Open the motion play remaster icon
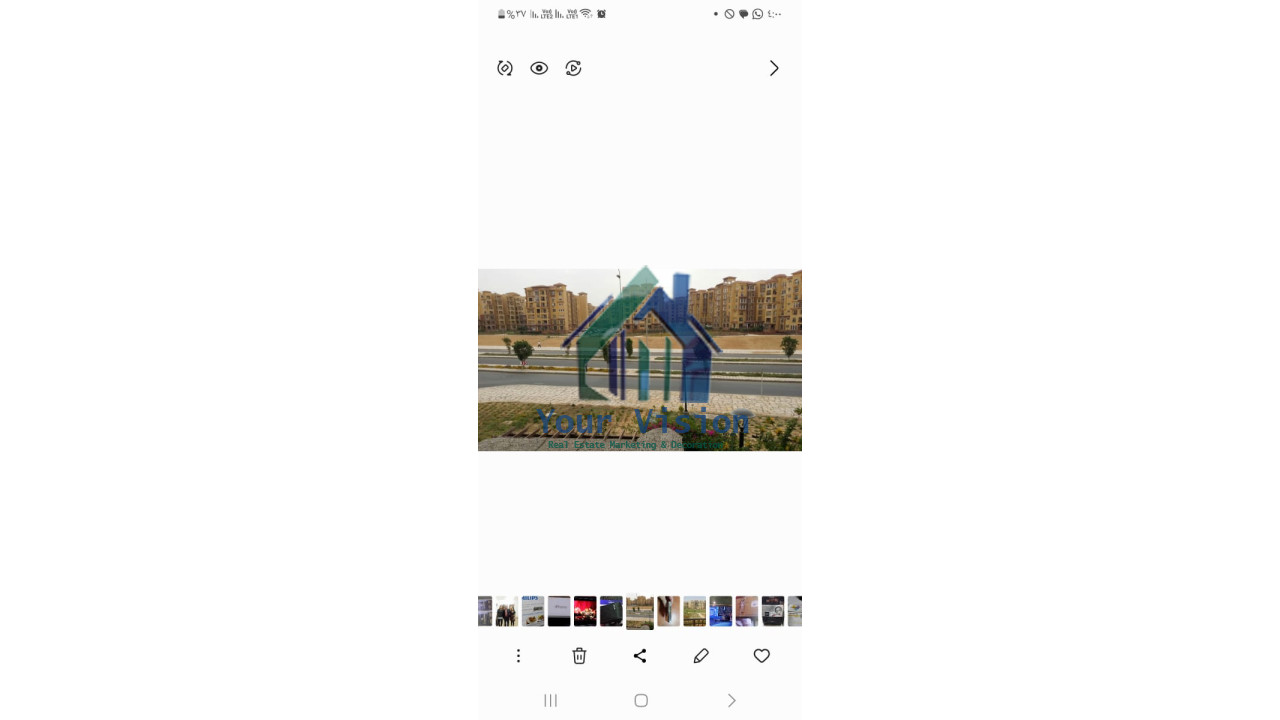Image resolution: width=1280 pixels, height=720 pixels. click(x=573, y=68)
